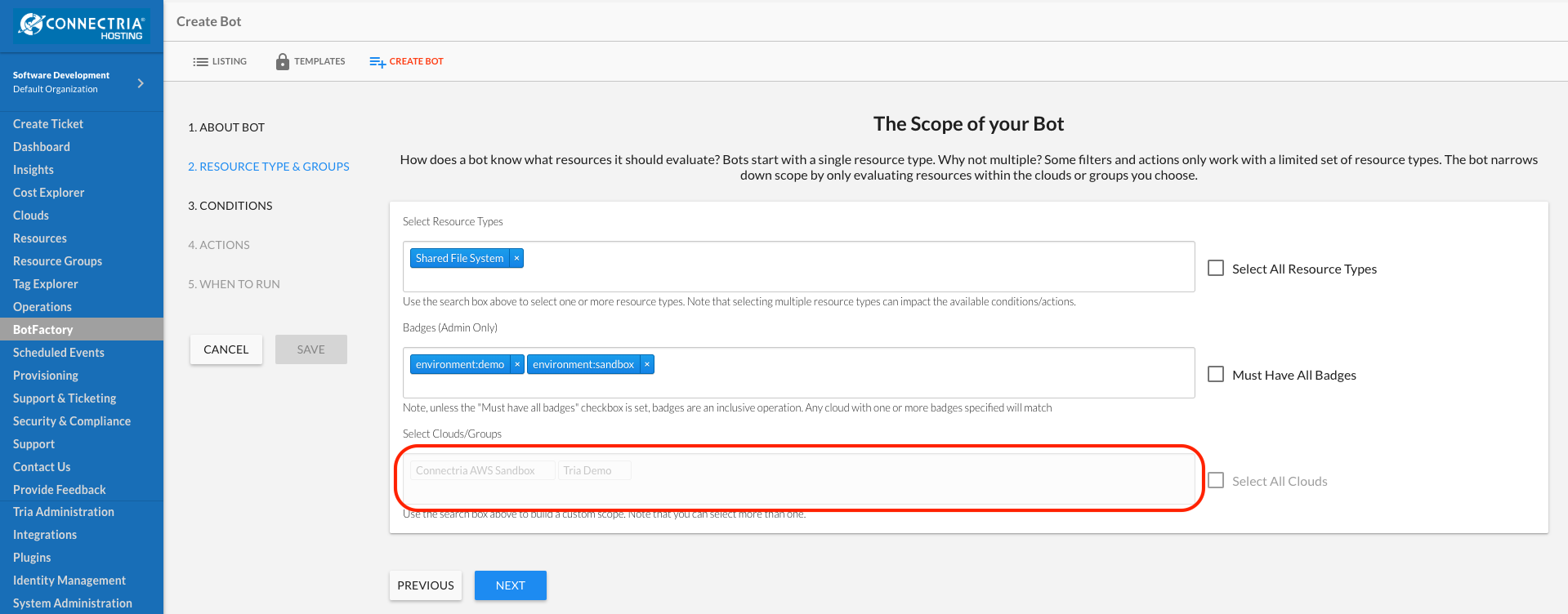Image resolution: width=1568 pixels, height=614 pixels.
Task: Open step 4 Actions
Action: coord(219,245)
